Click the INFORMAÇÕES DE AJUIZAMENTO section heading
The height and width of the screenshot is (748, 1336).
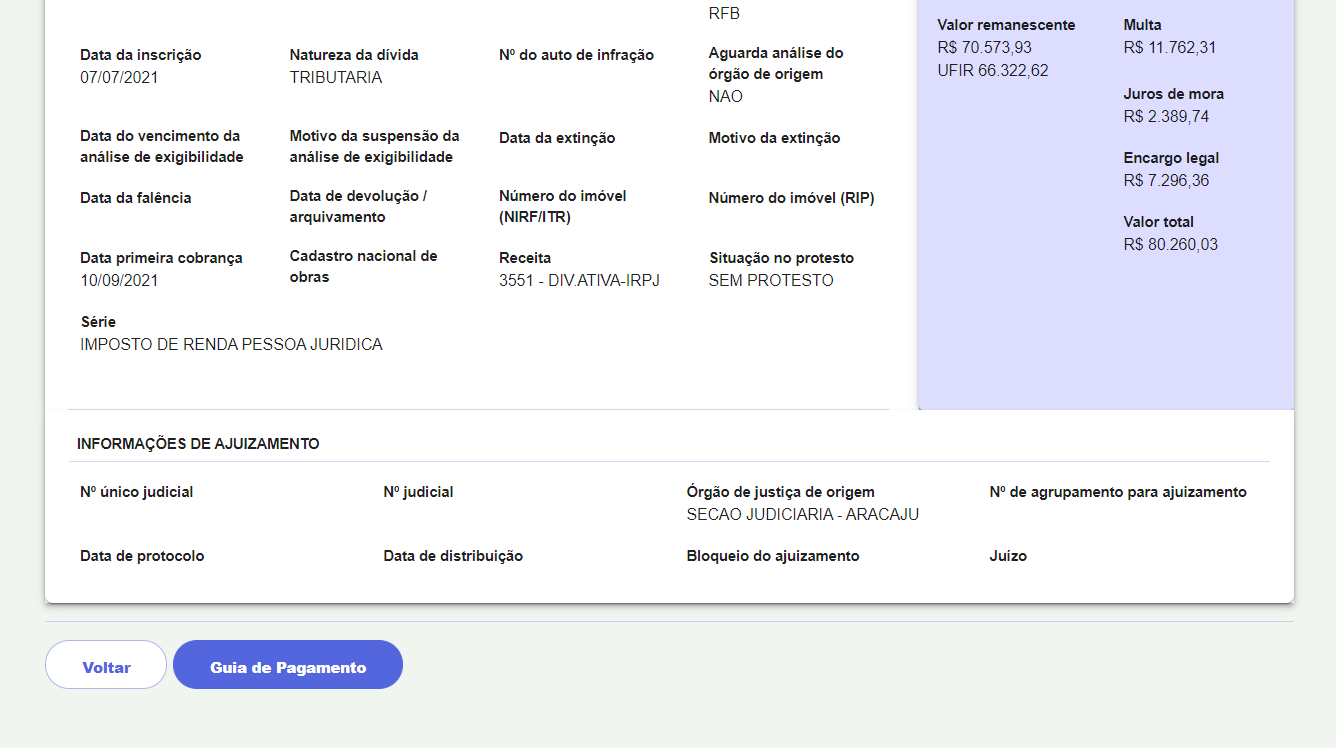pos(198,444)
